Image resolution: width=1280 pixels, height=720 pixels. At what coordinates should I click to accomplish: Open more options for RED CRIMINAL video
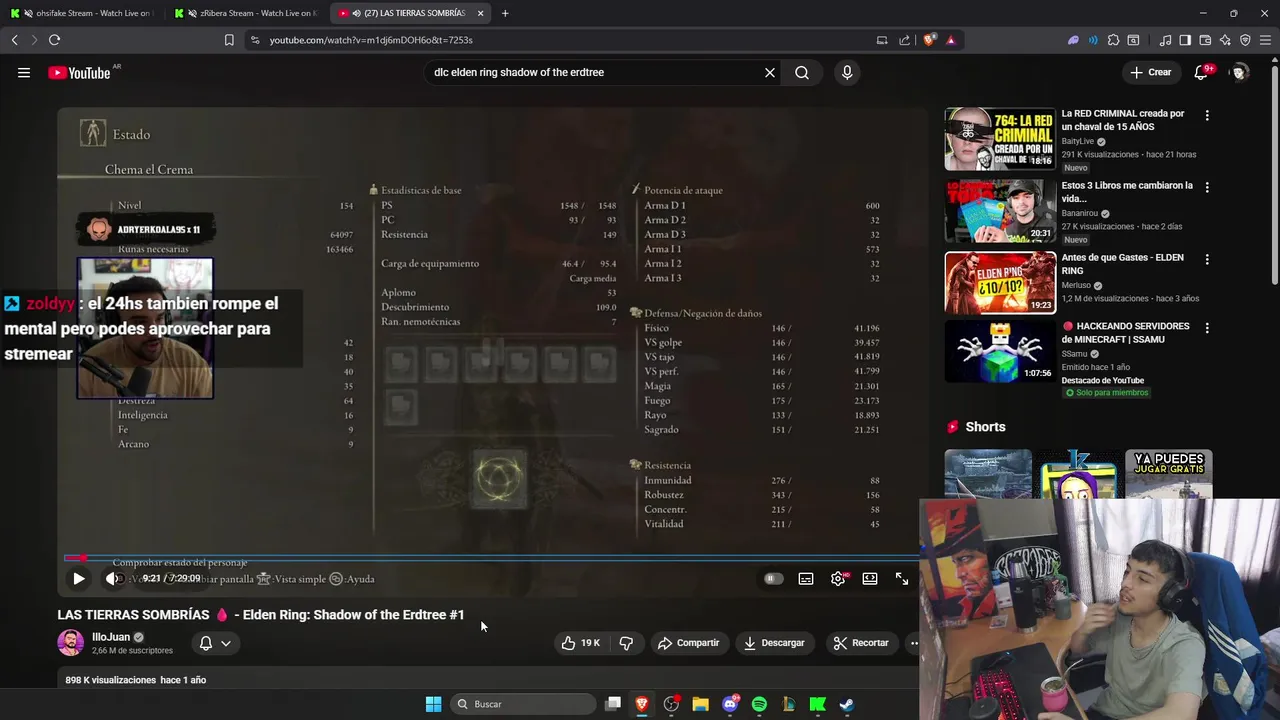coord(1207,115)
